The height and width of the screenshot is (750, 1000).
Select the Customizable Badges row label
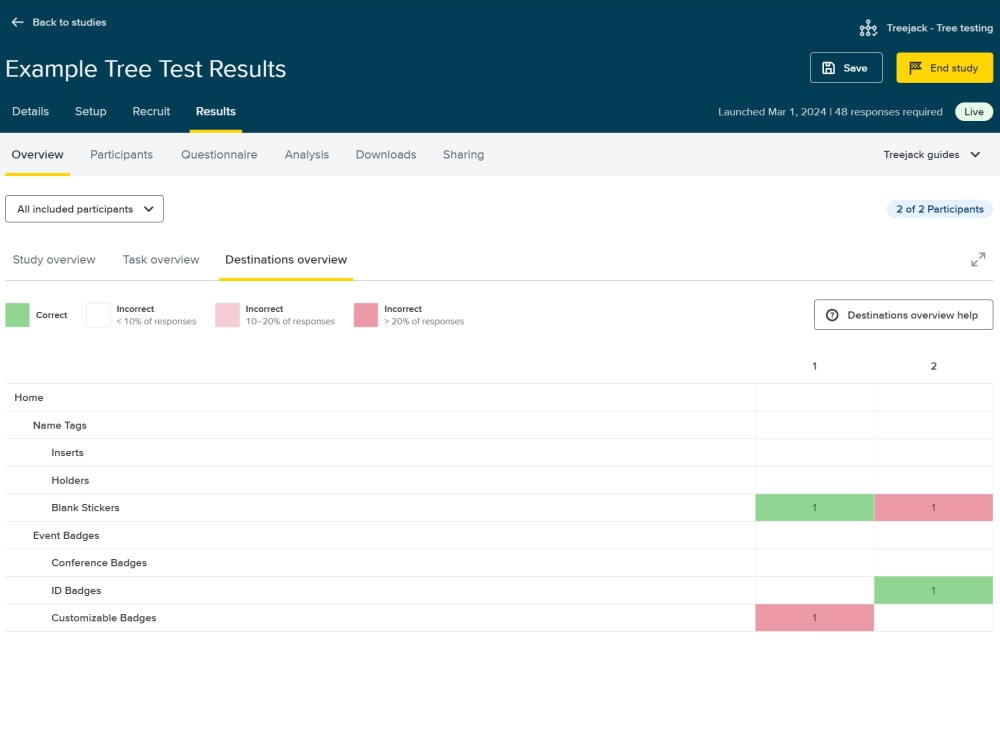[x=103, y=618]
